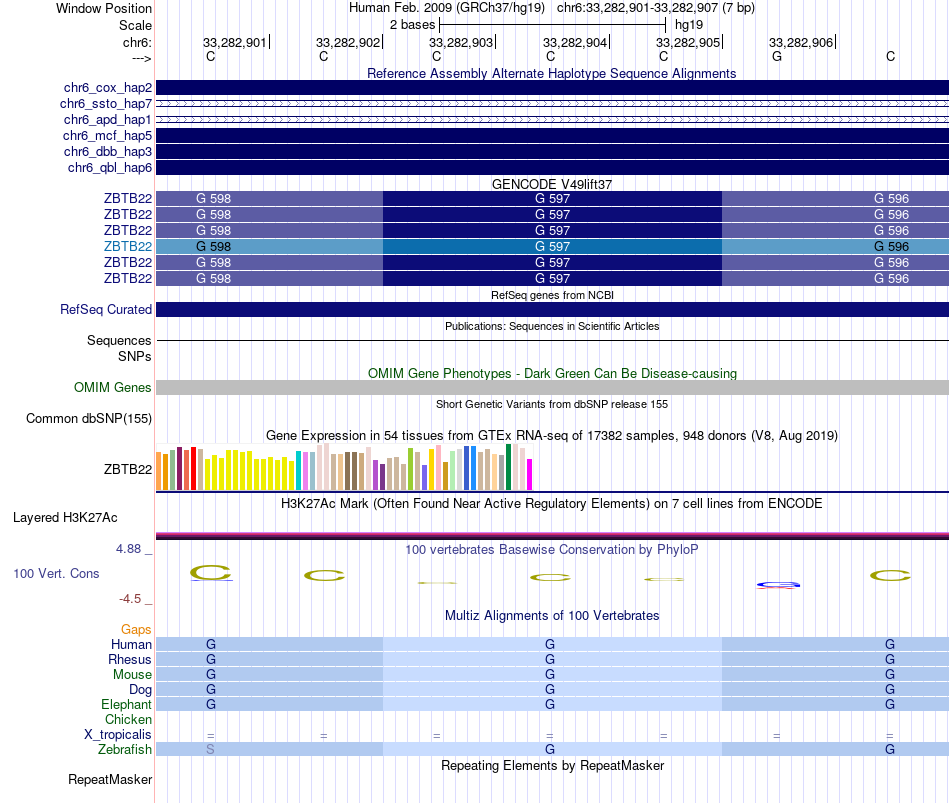The image size is (950, 803).
Task: Open Short Genetic Variants from dbSNP title
Action: pos(552,404)
